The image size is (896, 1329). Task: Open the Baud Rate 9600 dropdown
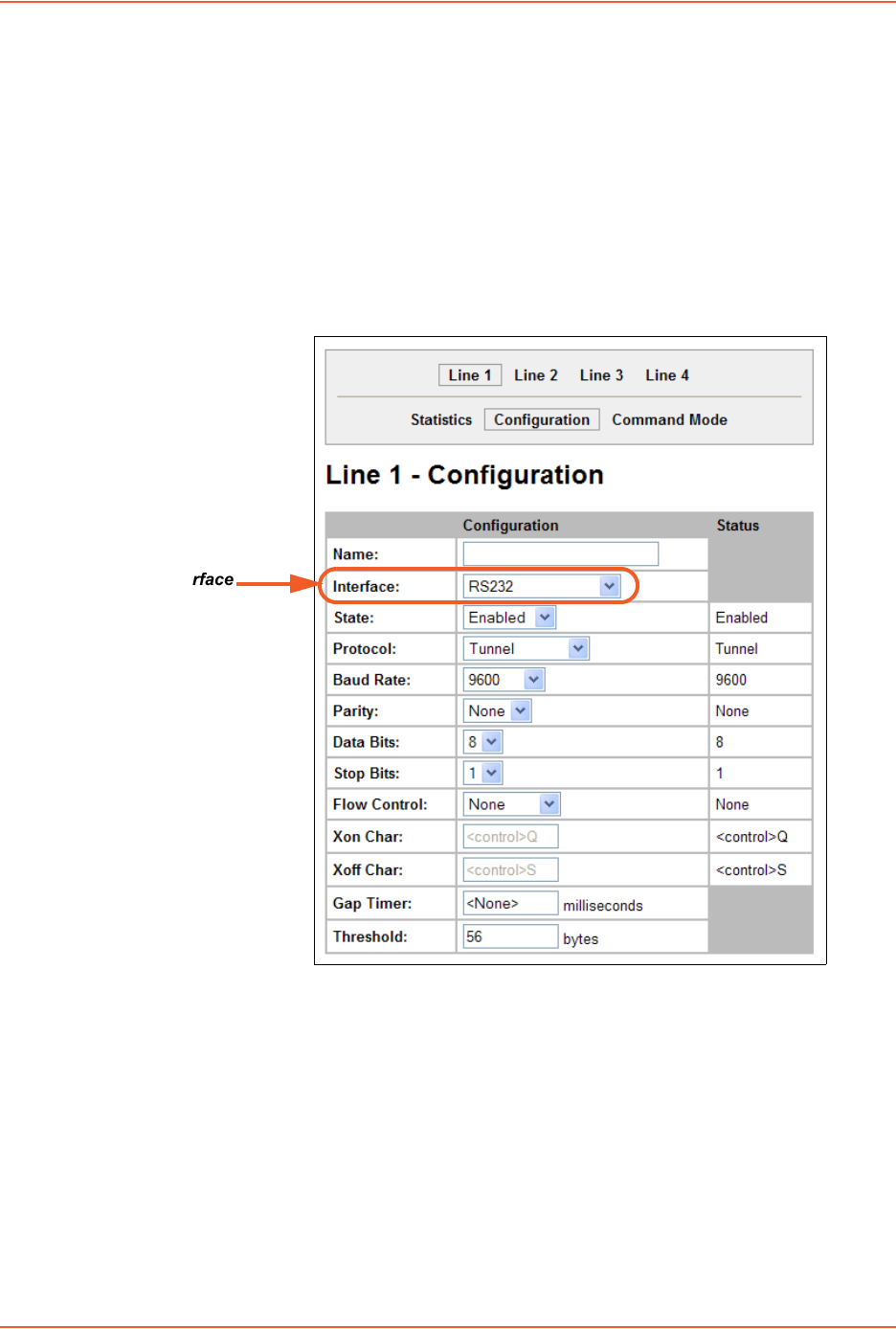(504, 680)
